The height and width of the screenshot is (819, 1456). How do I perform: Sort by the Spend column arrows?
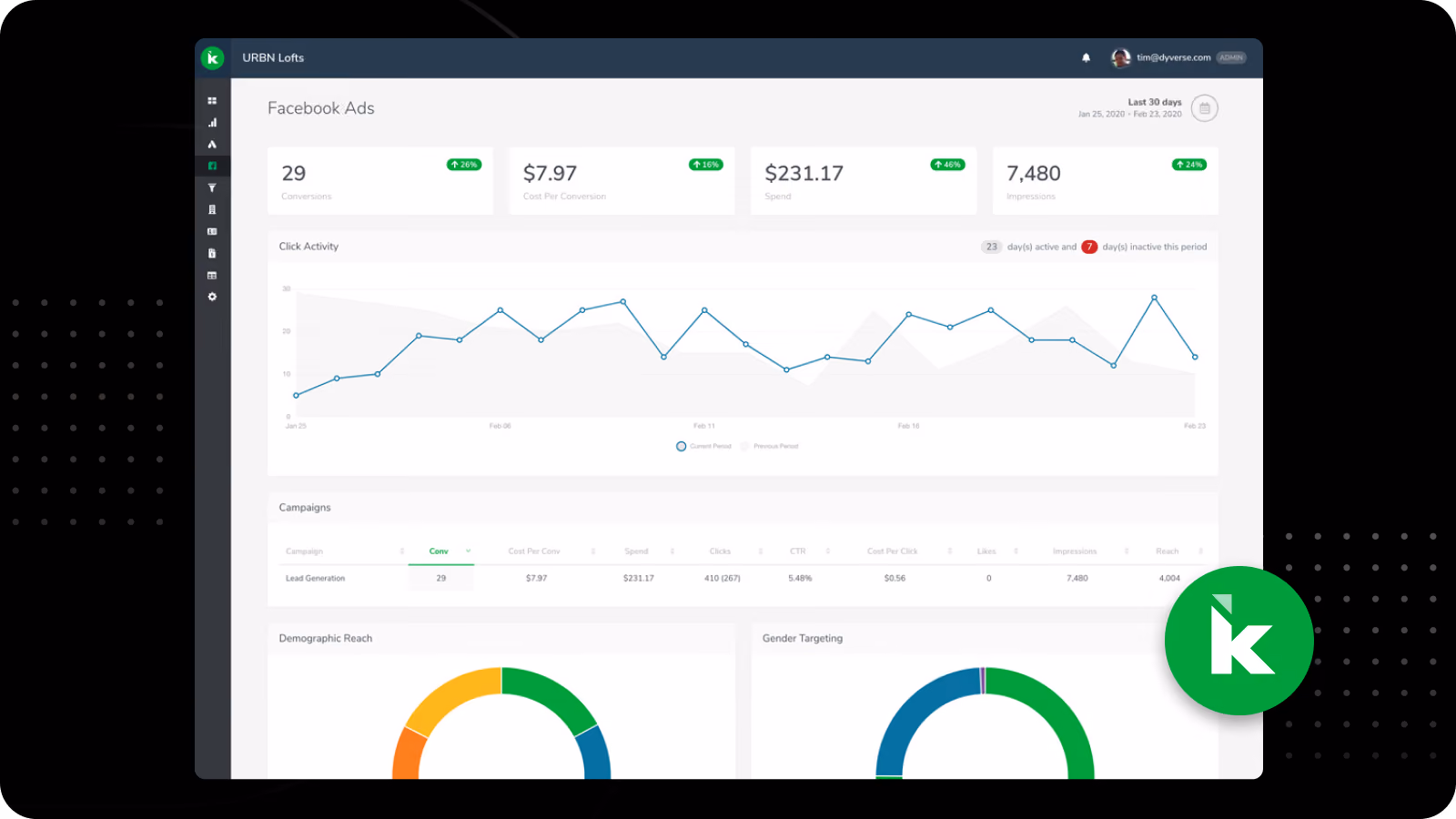[672, 551]
